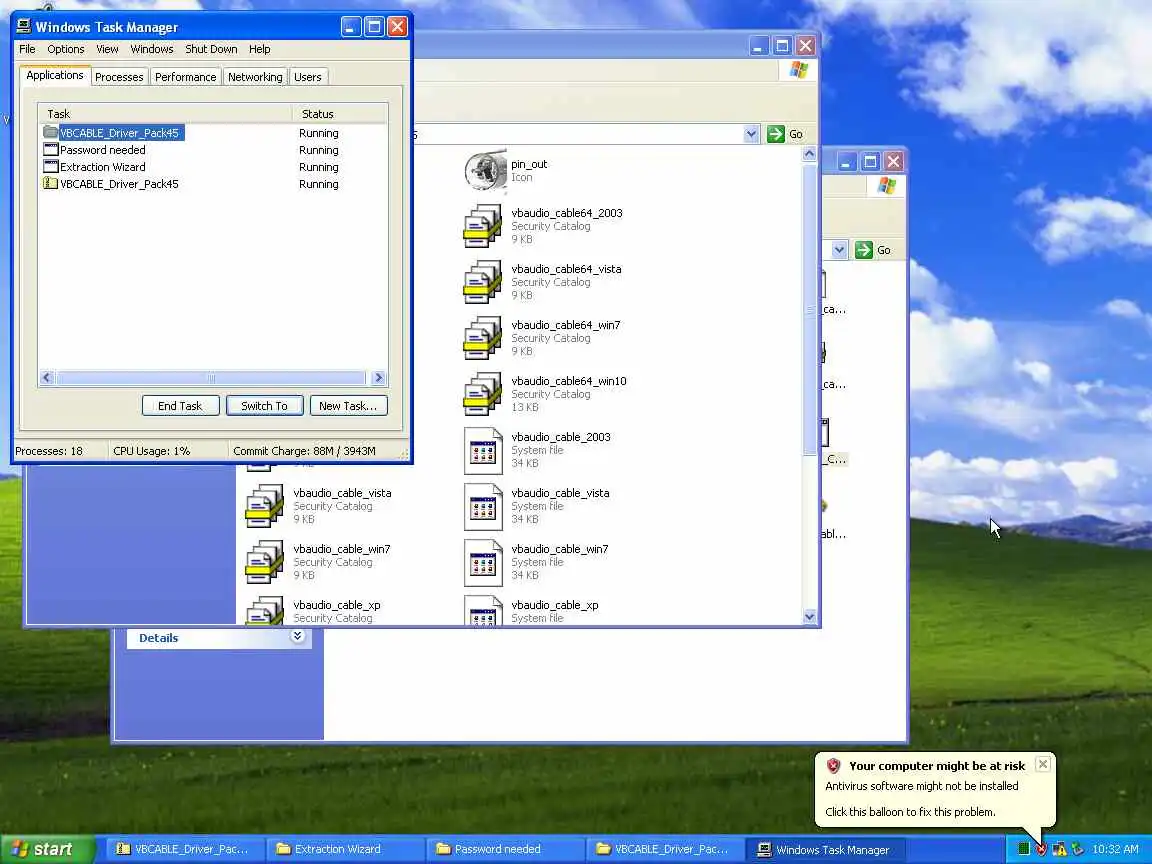1152x864 pixels.
Task: Select vbaudio_cable_win7 security catalog icon
Action: (264, 561)
